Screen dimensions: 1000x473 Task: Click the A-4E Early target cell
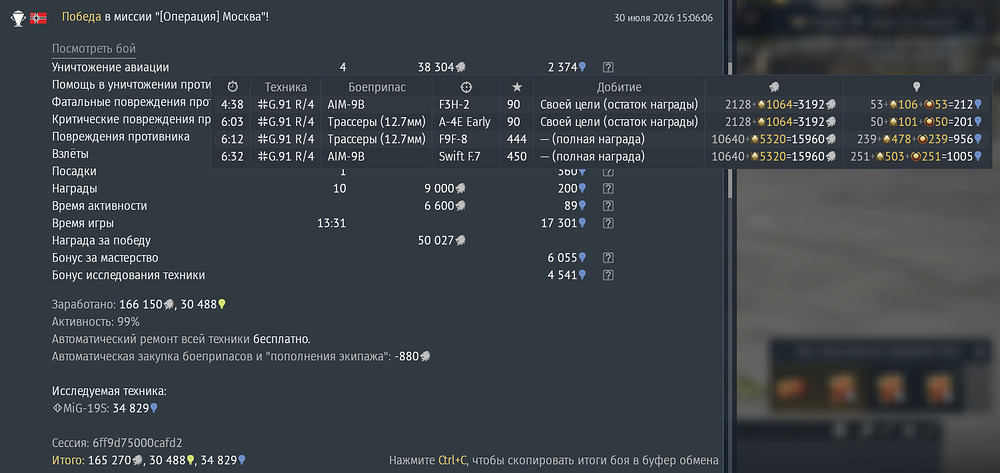coord(464,122)
